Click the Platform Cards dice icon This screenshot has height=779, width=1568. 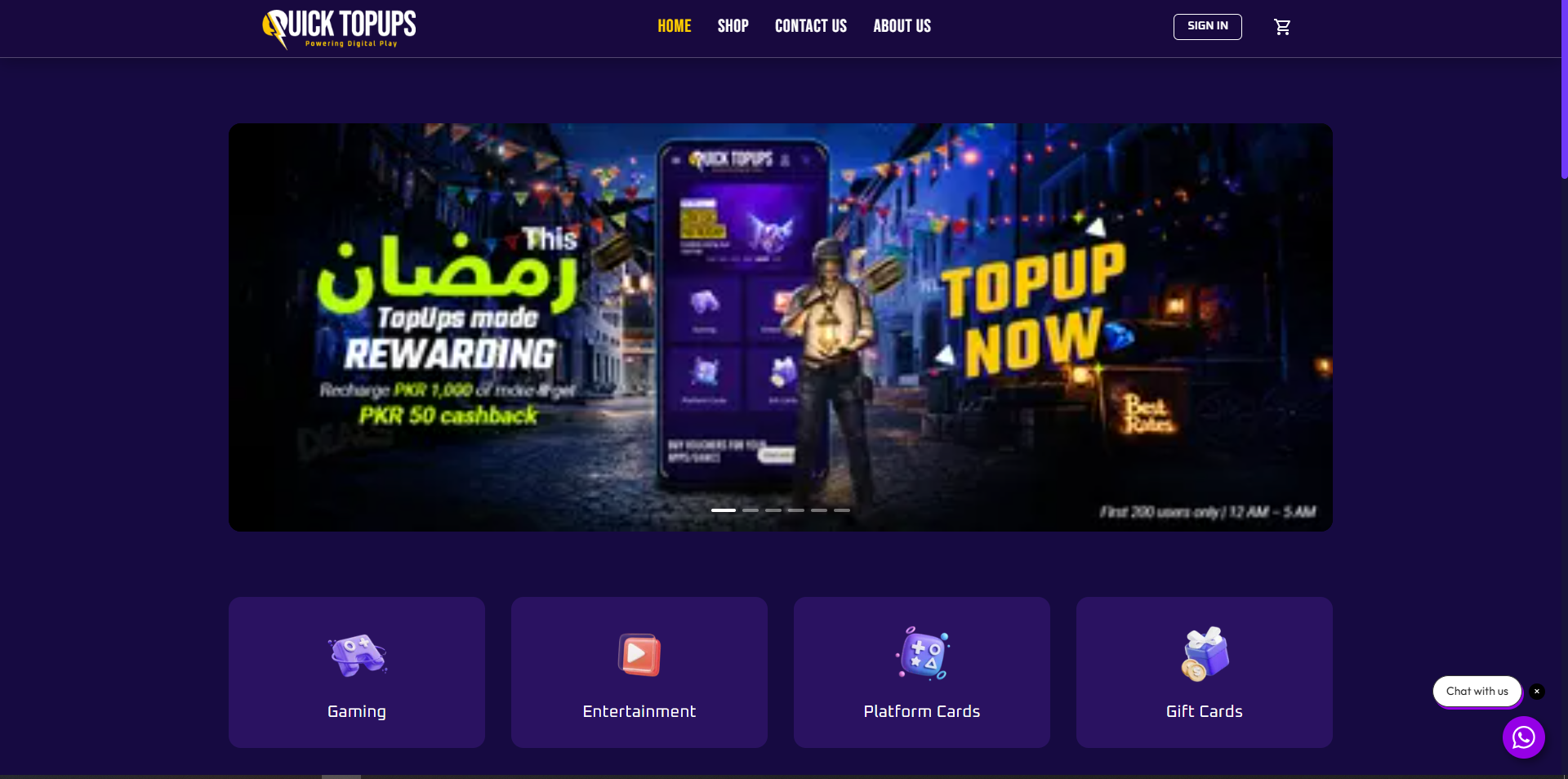922,653
